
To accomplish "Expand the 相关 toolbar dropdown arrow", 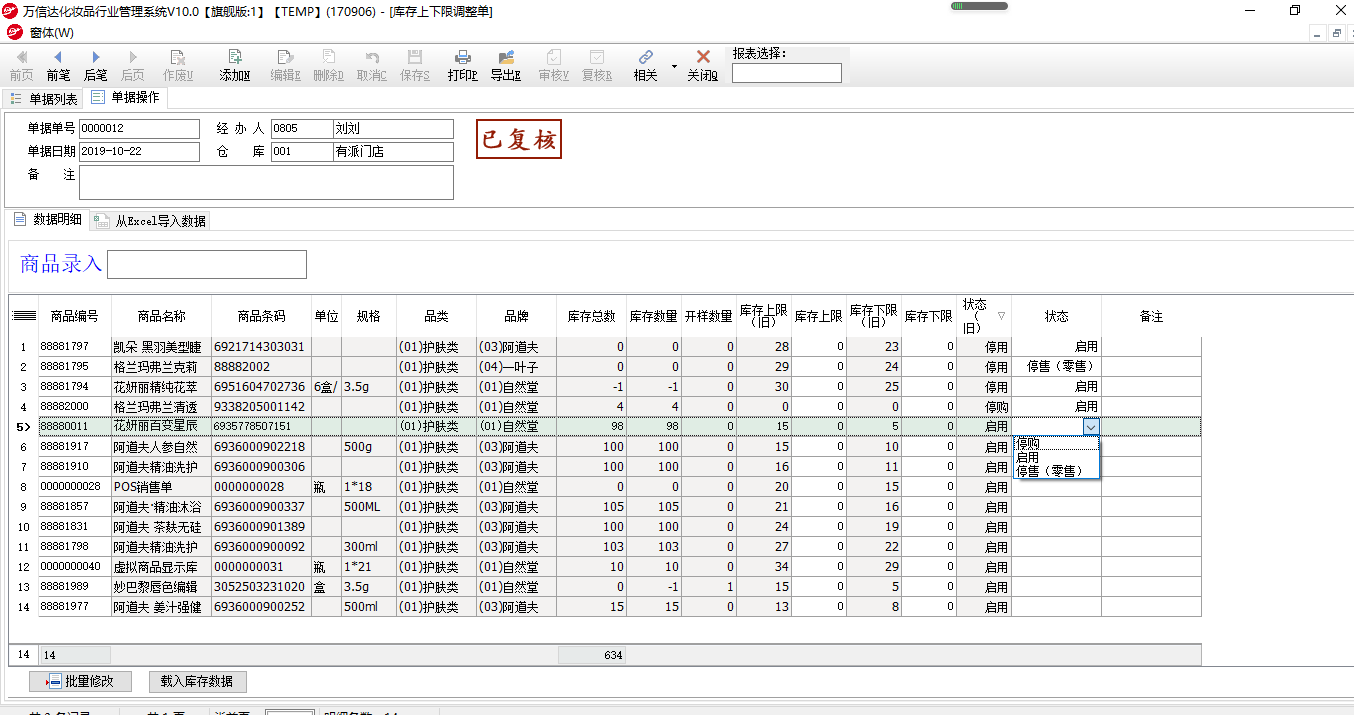I will coord(674,67).
